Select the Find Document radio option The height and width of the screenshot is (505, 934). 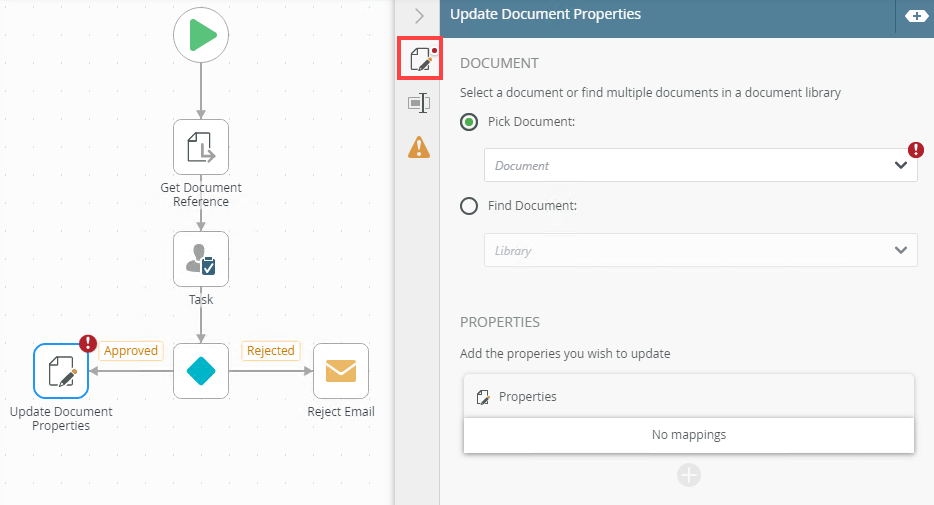click(x=469, y=206)
